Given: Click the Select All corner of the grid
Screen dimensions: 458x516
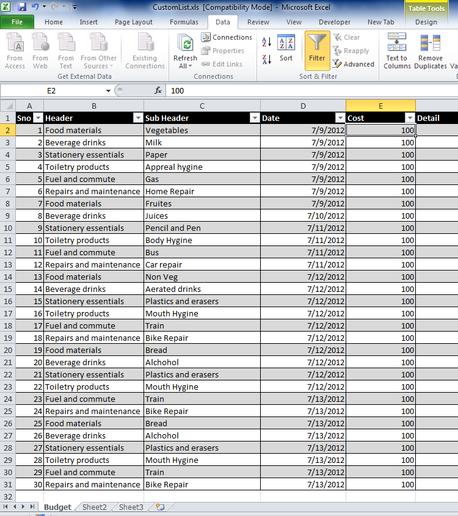Looking at the screenshot, I should [x=8, y=106].
